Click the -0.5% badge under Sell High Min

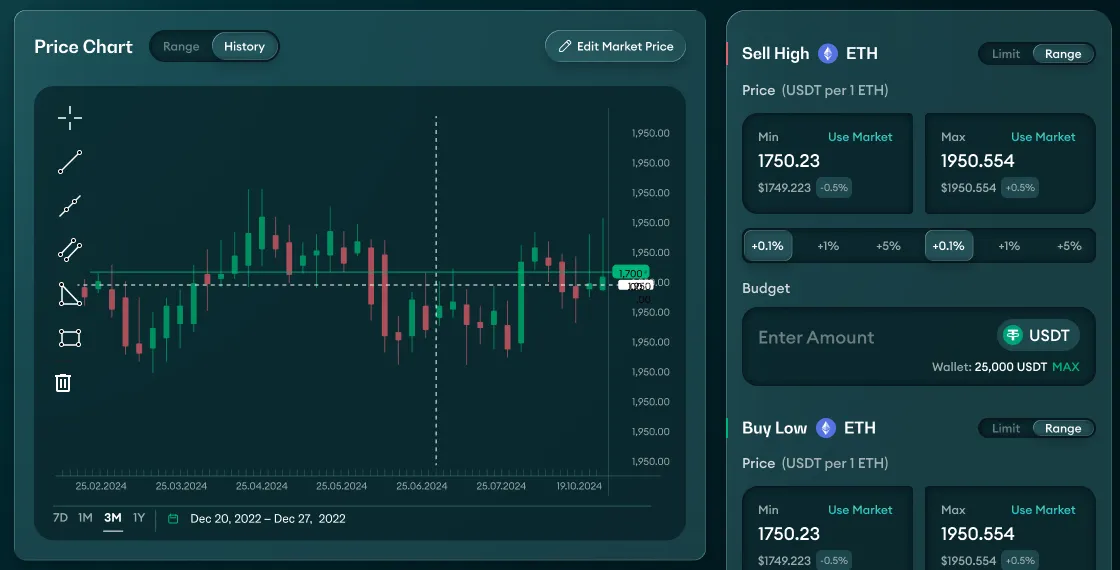tap(834, 188)
